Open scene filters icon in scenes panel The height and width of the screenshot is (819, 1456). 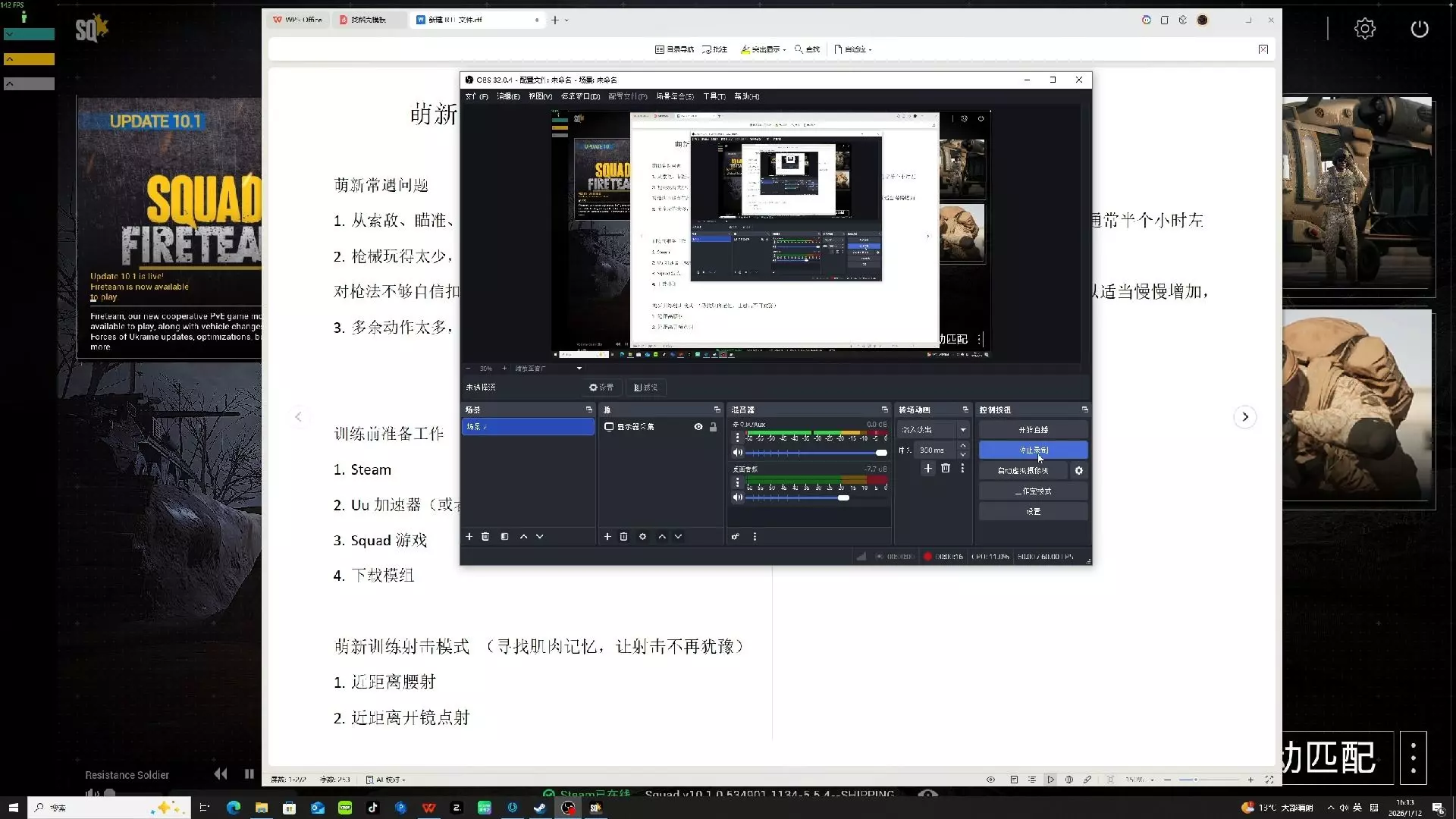click(x=504, y=536)
